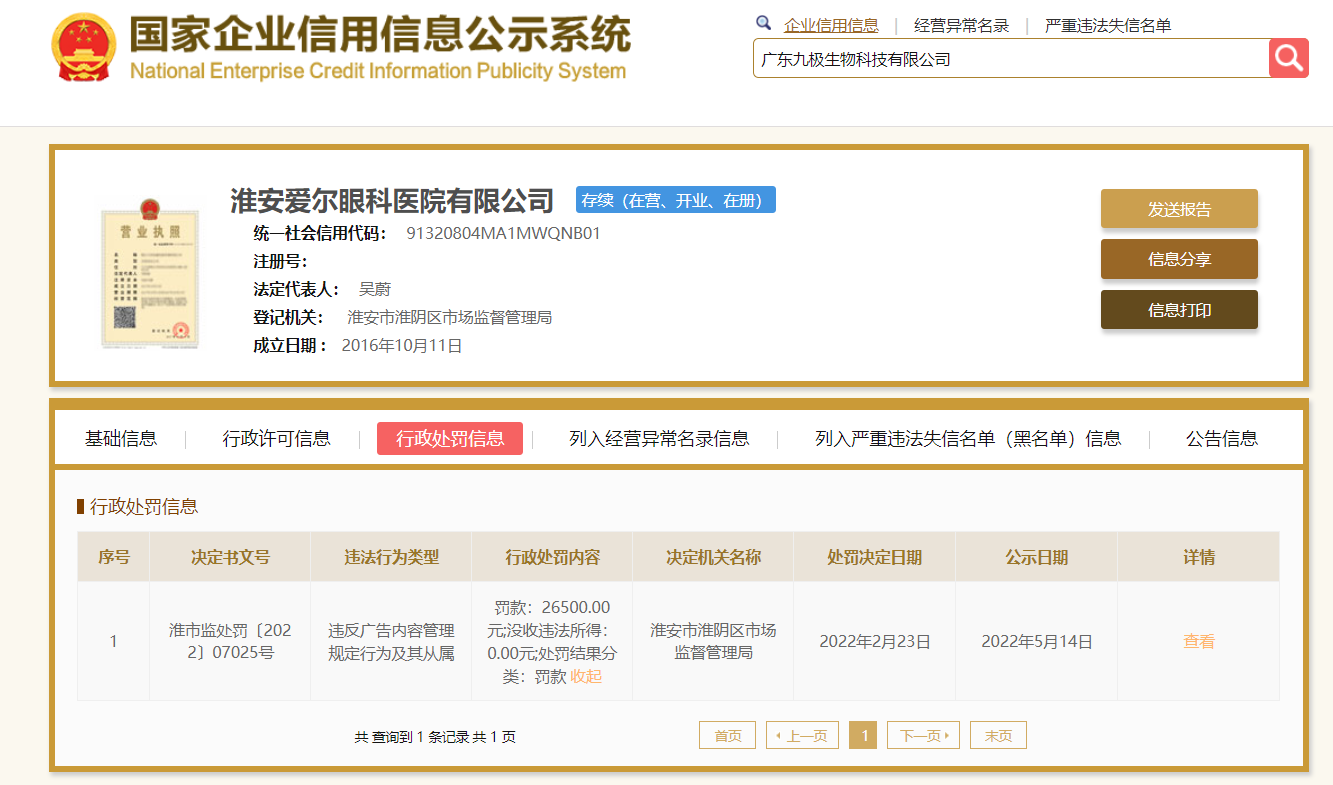Jump to 末页 of results
This screenshot has height=785, width=1333.
coord(998,736)
